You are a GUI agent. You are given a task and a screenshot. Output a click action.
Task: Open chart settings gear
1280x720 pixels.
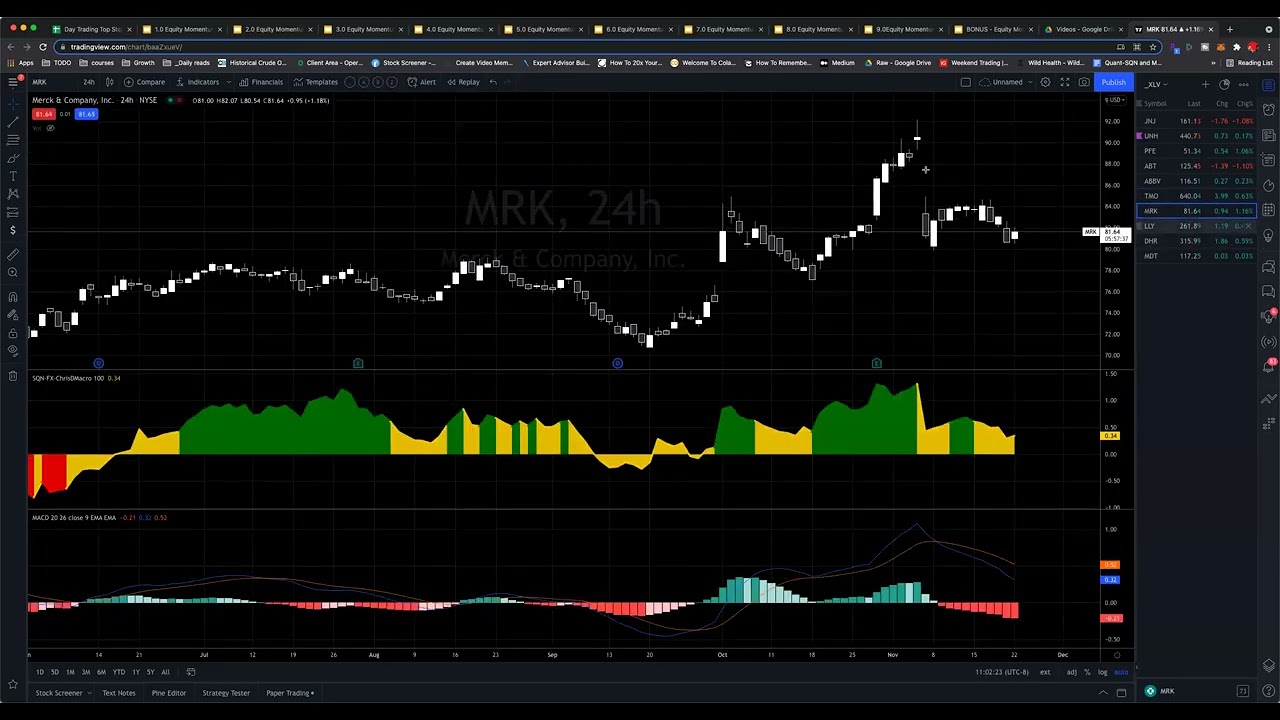point(1045,82)
